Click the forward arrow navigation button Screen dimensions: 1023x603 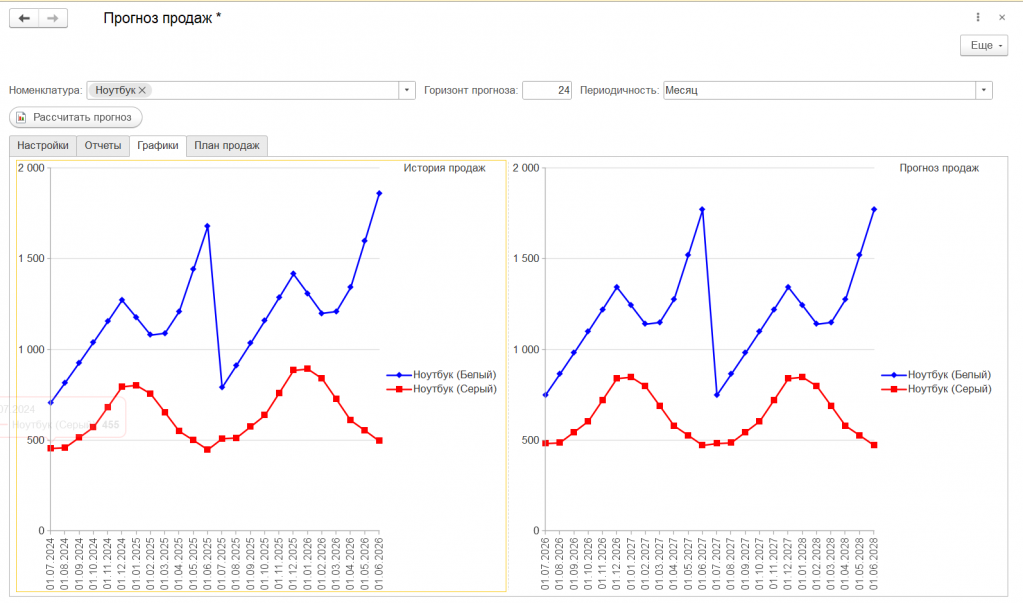pos(53,18)
